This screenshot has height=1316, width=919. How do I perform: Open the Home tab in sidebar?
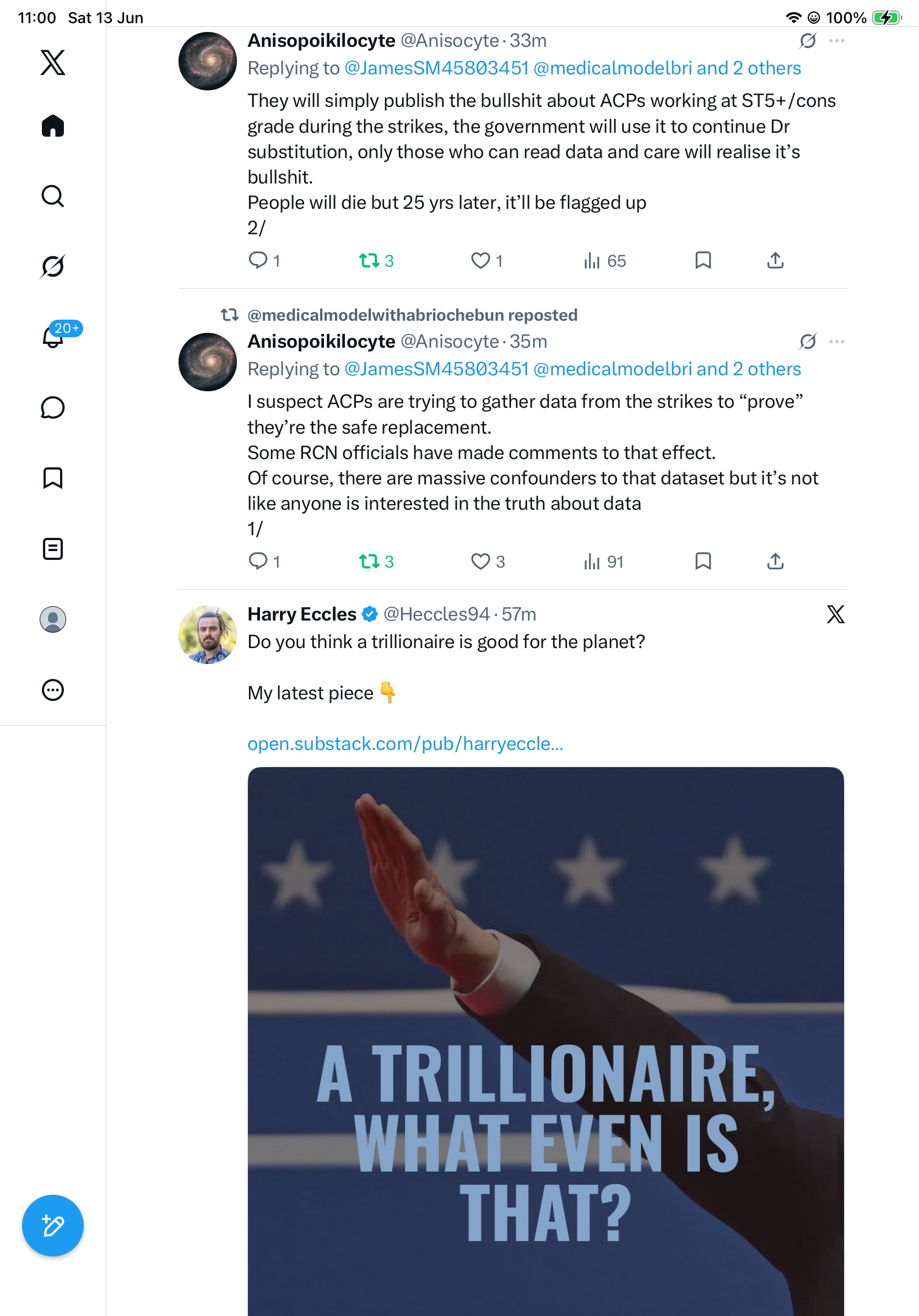click(x=53, y=126)
